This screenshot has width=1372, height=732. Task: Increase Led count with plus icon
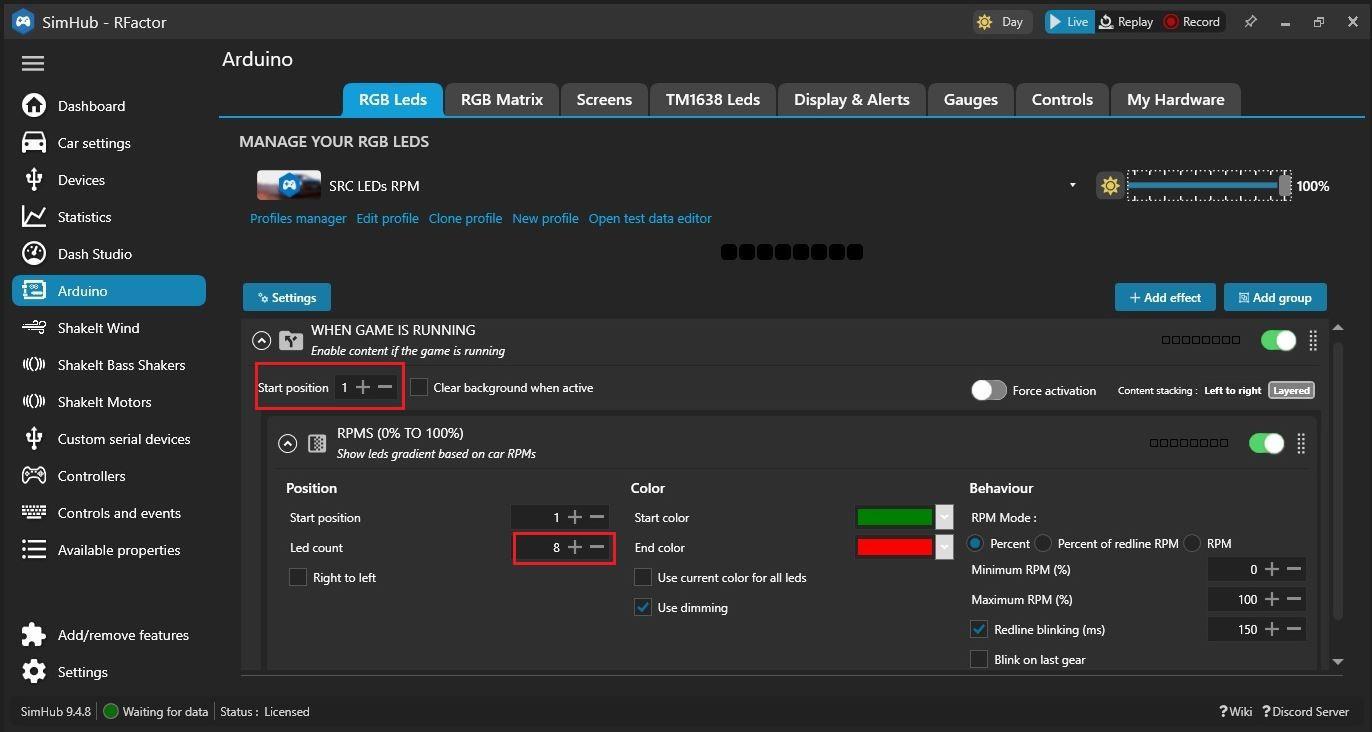tap(575, 548)
